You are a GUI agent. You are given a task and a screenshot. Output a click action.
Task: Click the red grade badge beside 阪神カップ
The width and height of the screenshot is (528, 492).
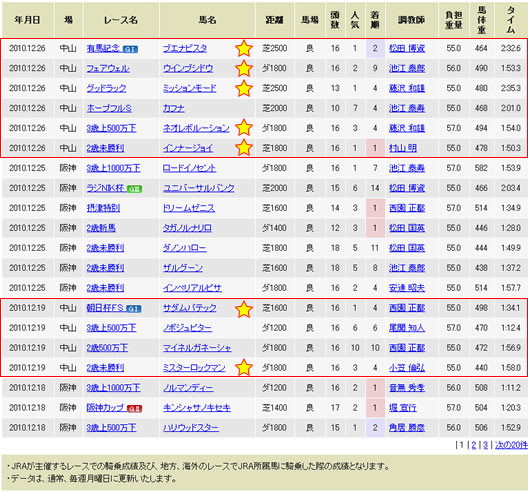[x=134, y=409]
